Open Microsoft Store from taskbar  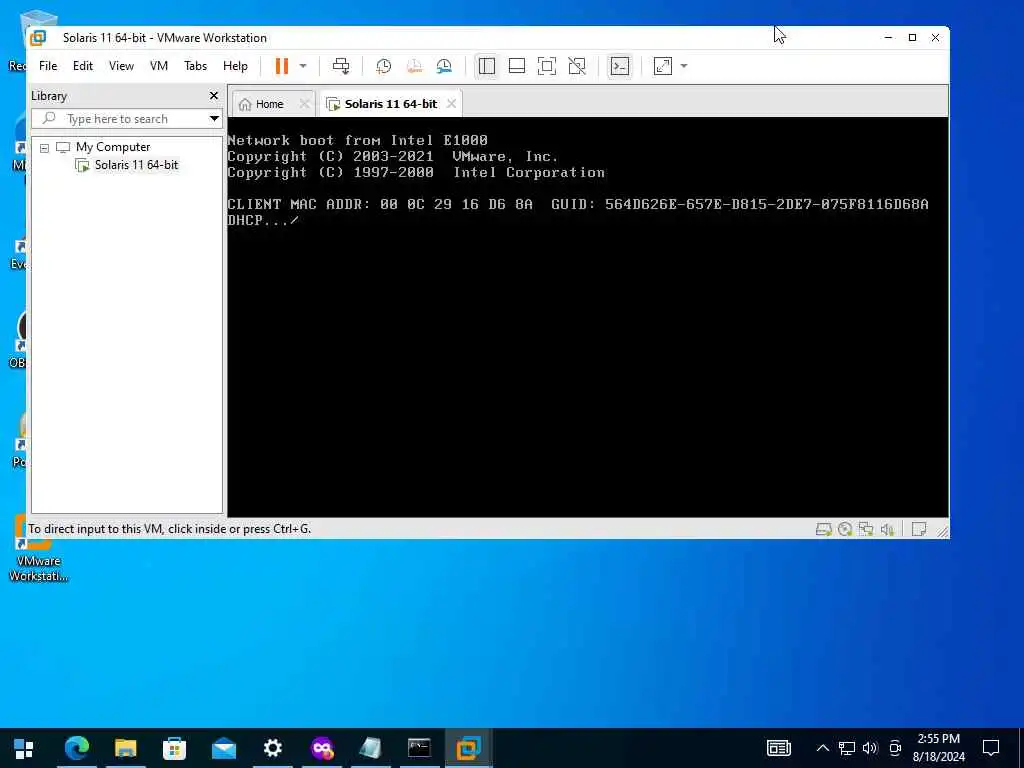(x=174, y=748)
